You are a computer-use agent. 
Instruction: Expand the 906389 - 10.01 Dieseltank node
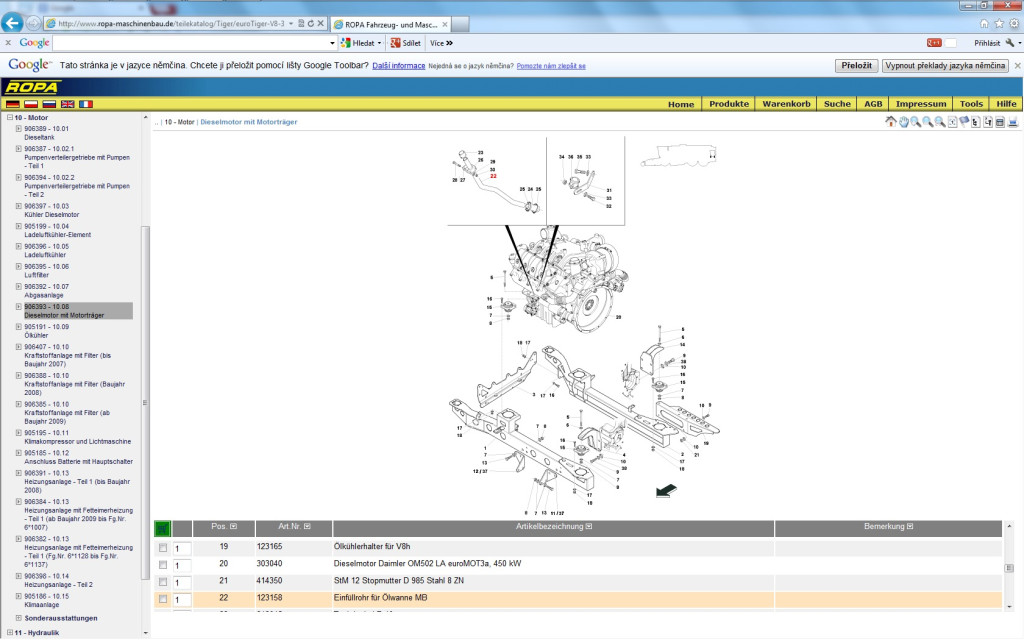click(x=19, y=129)
